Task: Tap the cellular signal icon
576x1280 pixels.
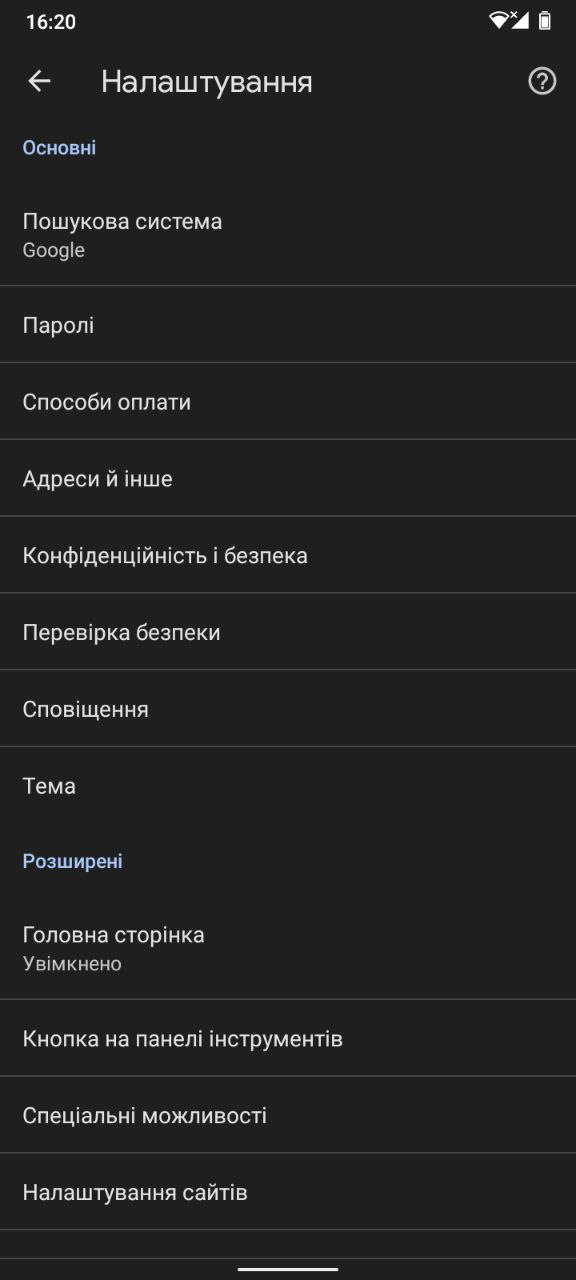Action: (519, 20)
